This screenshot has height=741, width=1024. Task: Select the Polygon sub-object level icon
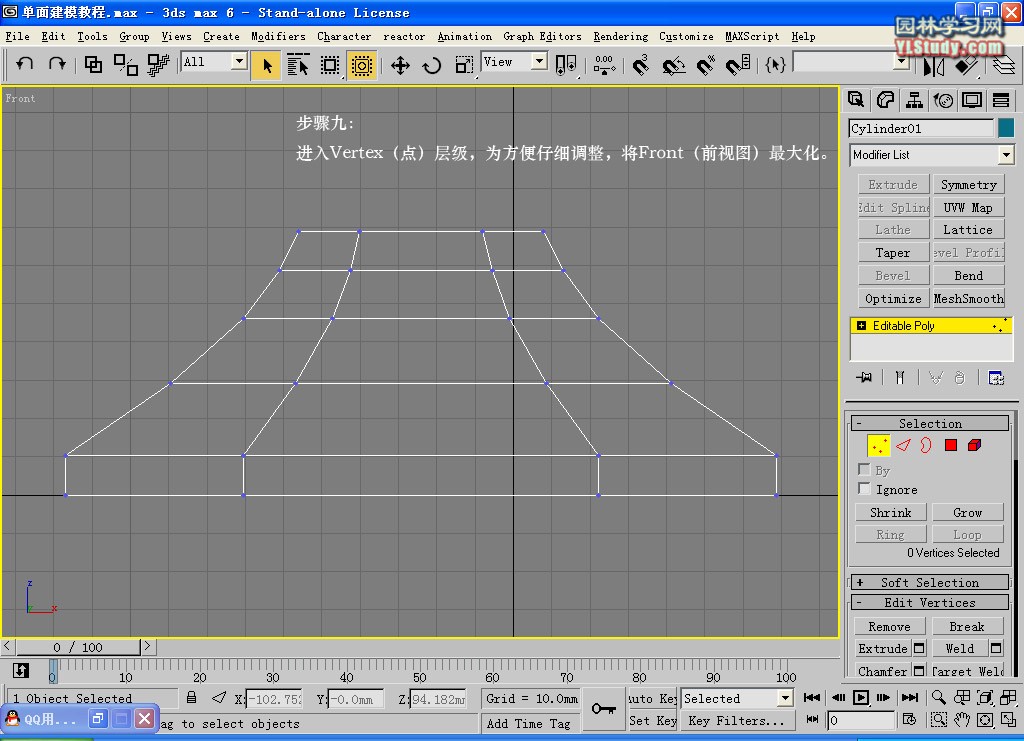coord(951,445)
